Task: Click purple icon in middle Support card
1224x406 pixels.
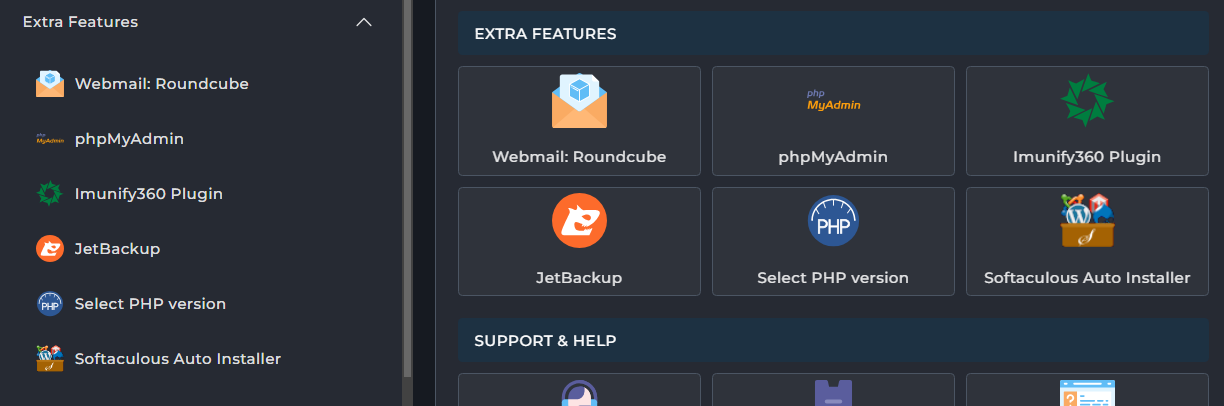Action: pyautogui.click(x=833, y=393)
